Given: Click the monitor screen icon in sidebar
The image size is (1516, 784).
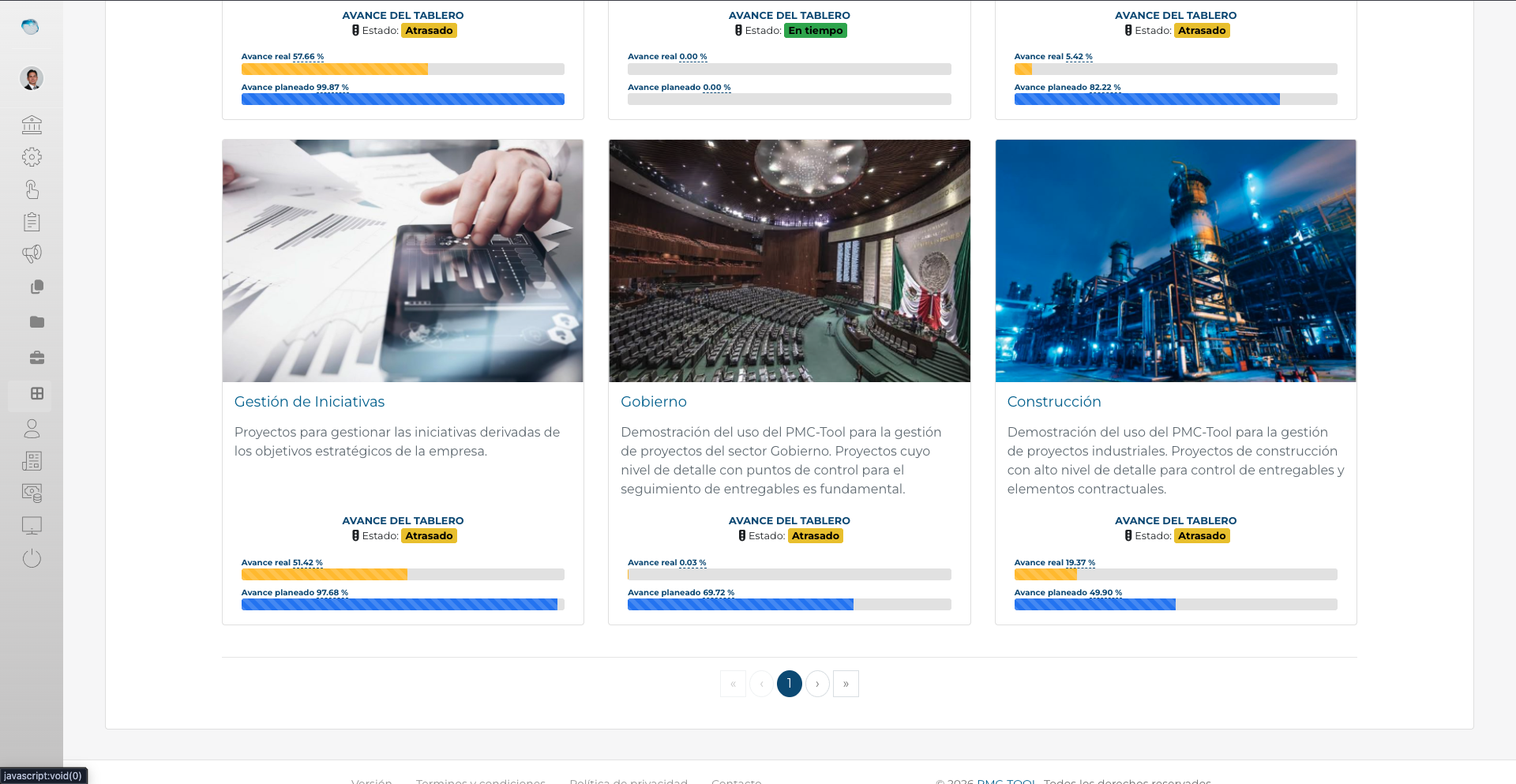Looking at the screenshot, I should [x=32, y=526].
